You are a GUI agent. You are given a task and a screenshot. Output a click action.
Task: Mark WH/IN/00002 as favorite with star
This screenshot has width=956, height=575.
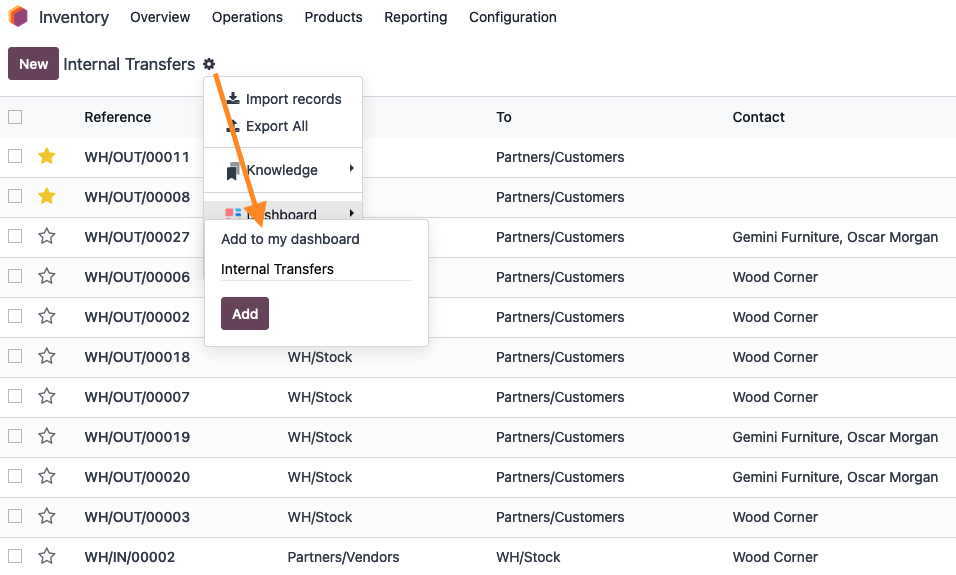click(x=47, y=557)
